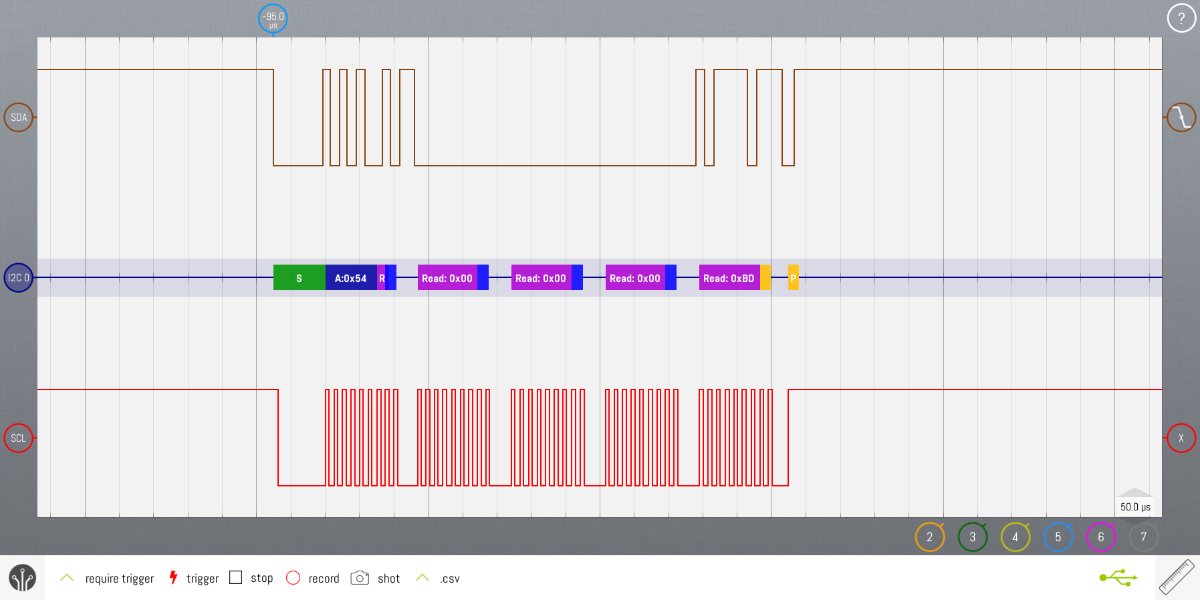Open the help question mark button
Viewport: 1200px width, 600px height.
pyautogui.click(x=1181, y=18)
